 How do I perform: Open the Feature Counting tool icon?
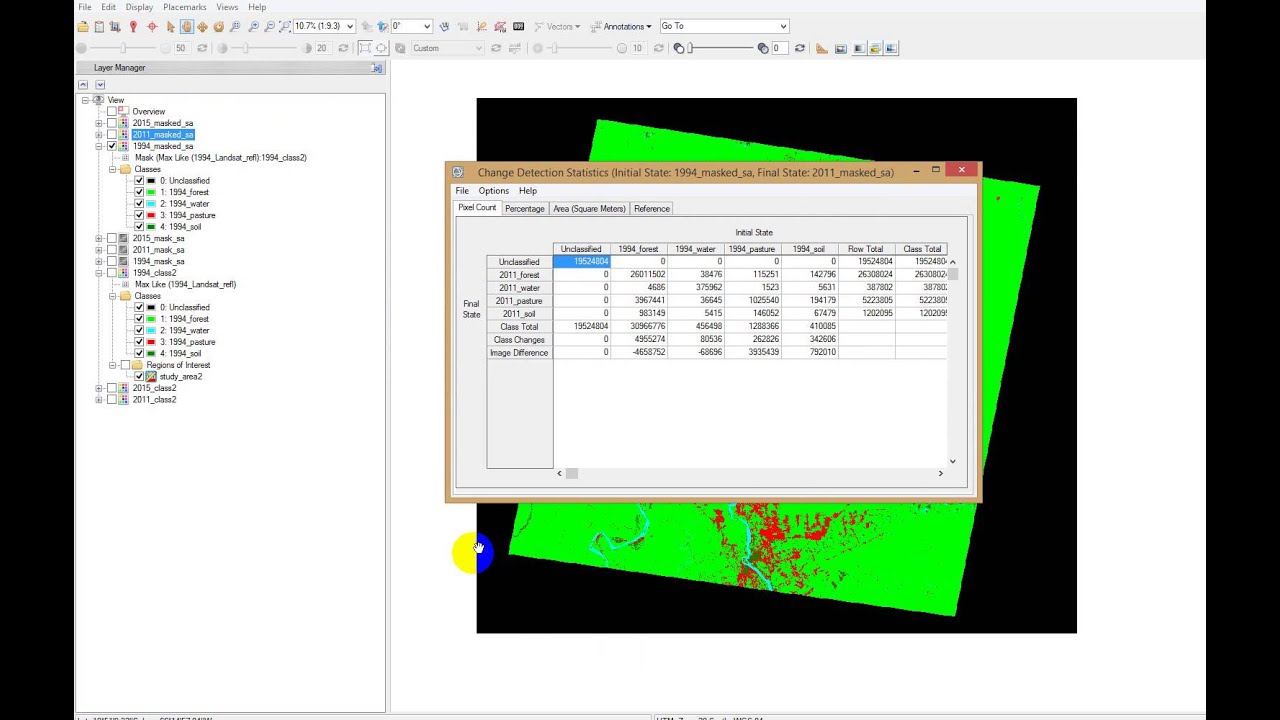(x=519, y=27)
